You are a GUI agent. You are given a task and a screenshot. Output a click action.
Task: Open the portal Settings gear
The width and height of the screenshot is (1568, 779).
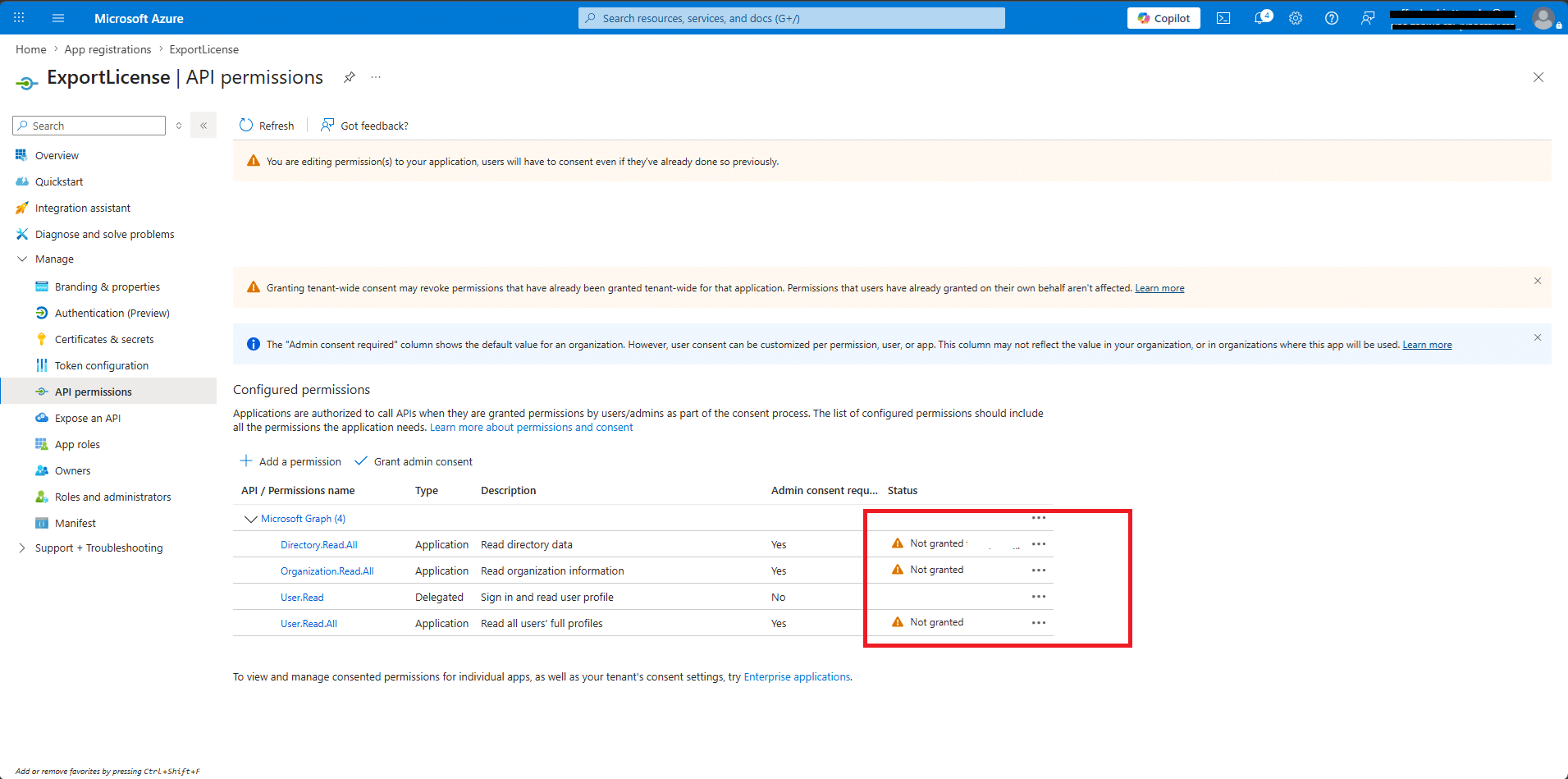pyautogui.click(x=1296, y=18)
